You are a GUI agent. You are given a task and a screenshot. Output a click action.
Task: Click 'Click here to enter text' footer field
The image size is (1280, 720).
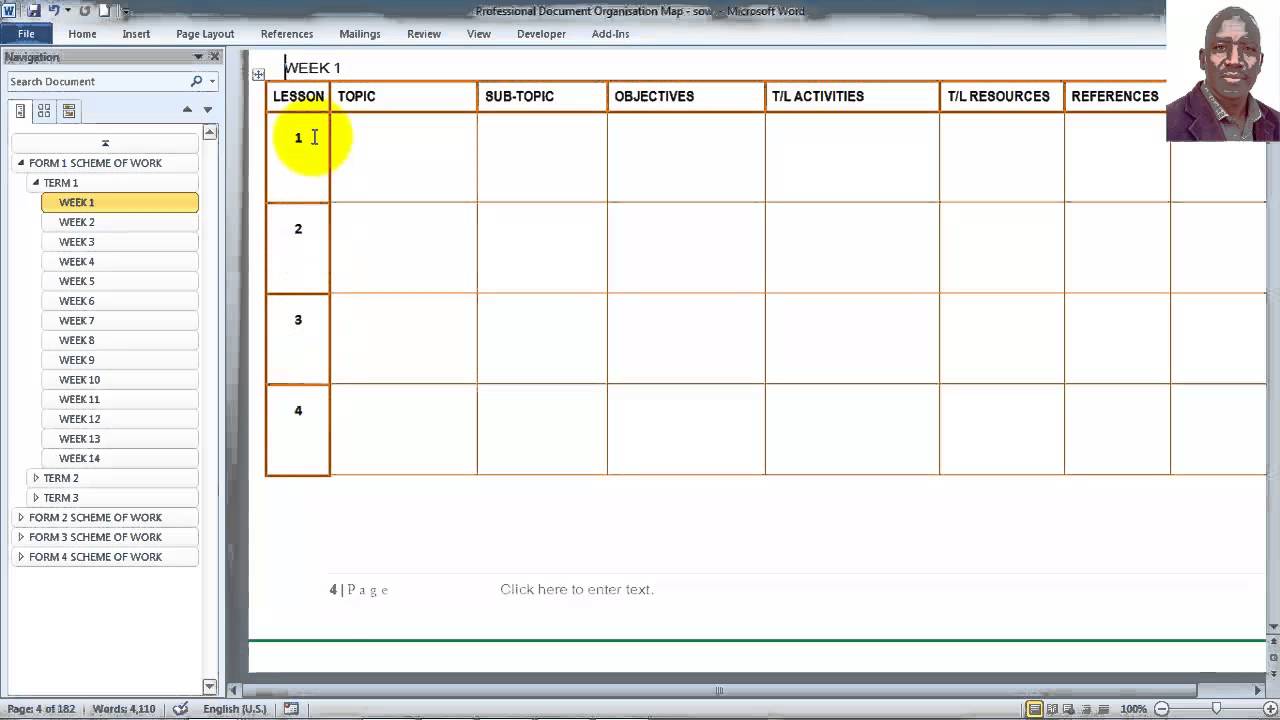pyautogui.click(x=577, y=589)
